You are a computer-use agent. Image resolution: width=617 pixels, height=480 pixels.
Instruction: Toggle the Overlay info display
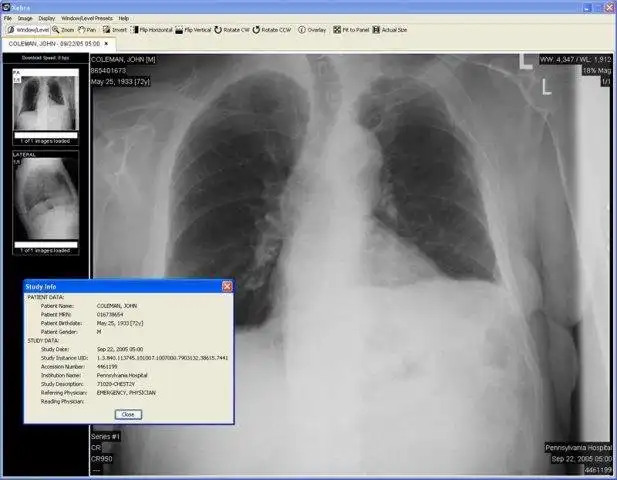pos(312,30)
